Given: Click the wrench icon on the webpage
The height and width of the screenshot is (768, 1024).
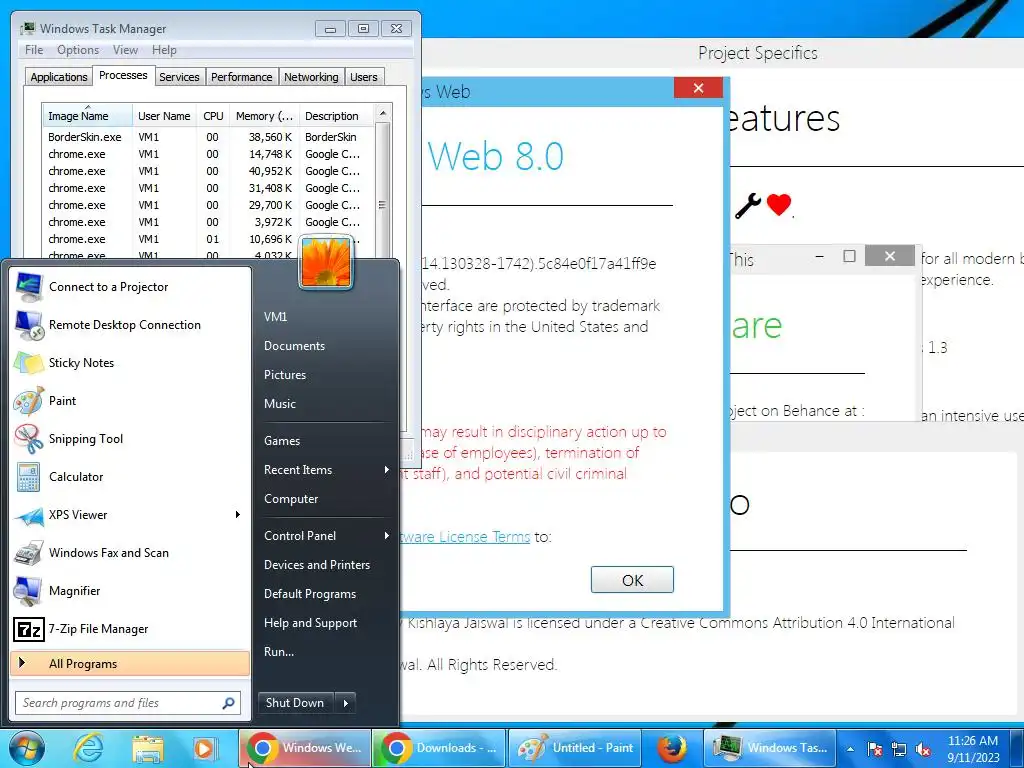Looking at the screenshot, I should tap(748, 206).
